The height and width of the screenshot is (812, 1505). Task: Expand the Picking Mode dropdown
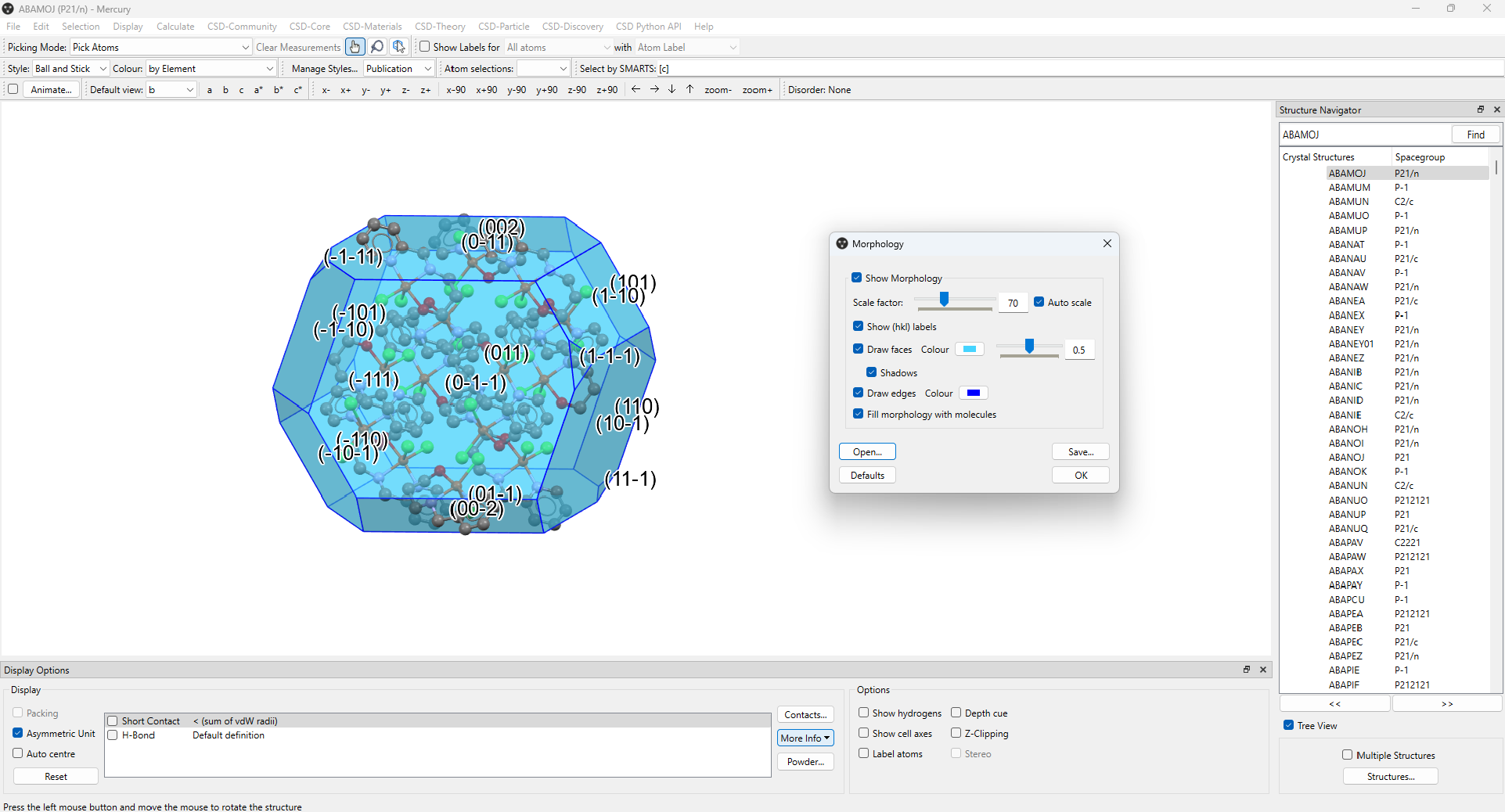pos(160,48)
